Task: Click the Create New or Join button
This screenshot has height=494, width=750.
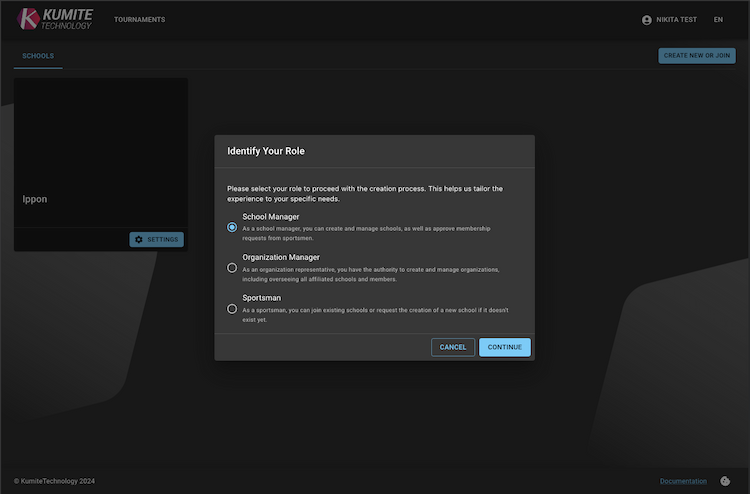Action: (x=696, y=56)
